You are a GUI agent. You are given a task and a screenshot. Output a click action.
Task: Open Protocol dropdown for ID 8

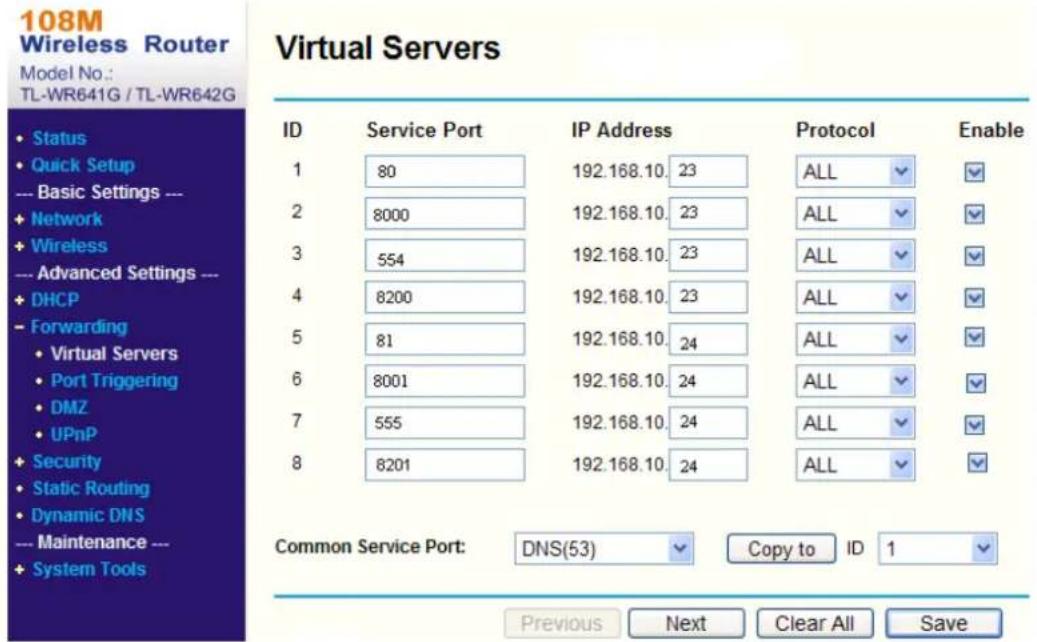pos(855,465)
